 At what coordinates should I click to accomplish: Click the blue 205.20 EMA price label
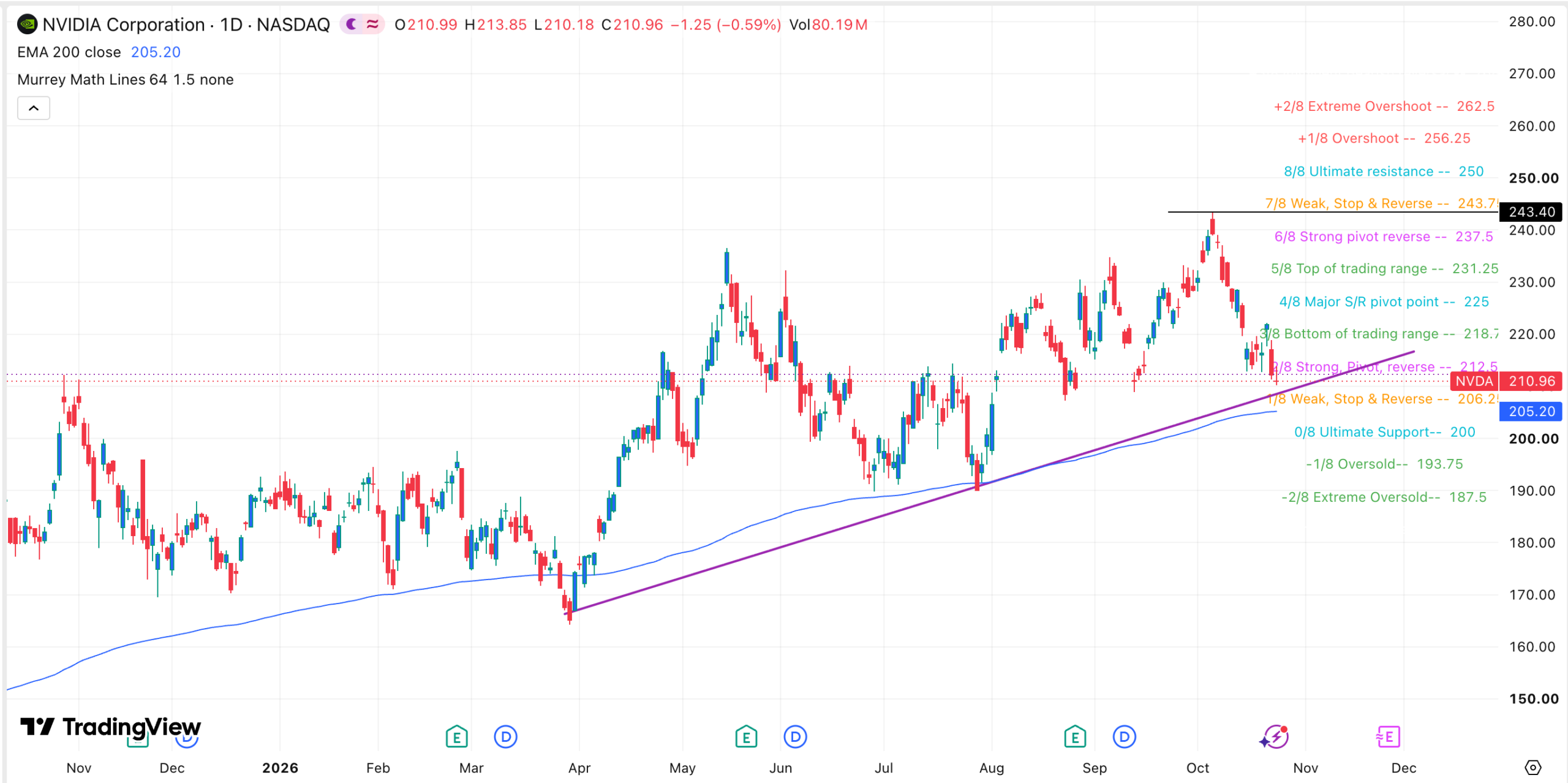pyautogui.click(x=1531, y=411)
